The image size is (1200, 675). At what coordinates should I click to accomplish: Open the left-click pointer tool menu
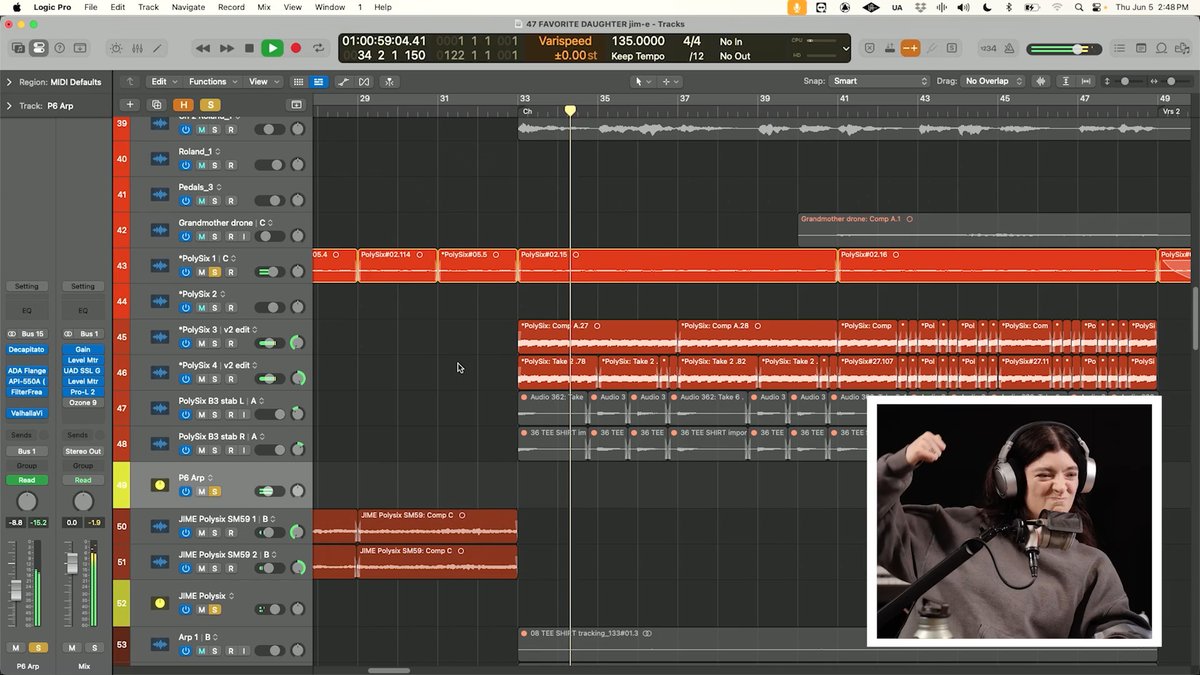click(641, 82)
